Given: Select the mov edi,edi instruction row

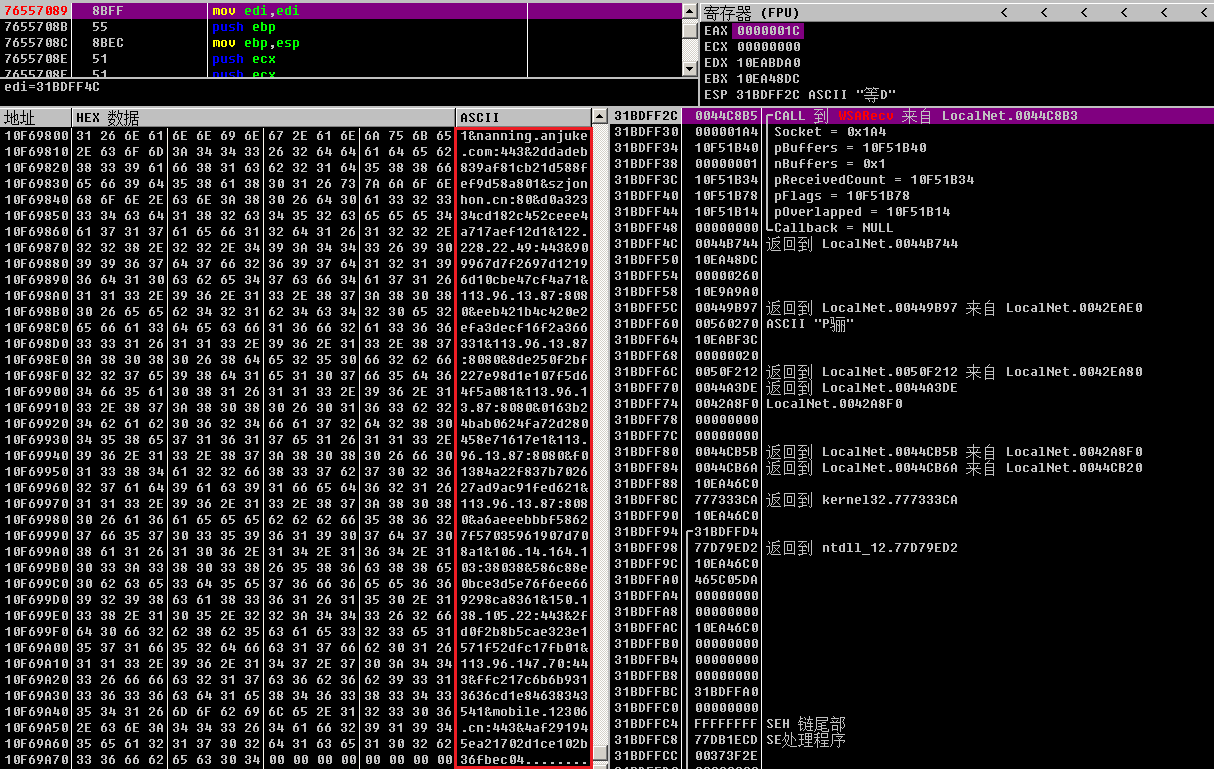Looking at the screenshot, I should [340, 11].
